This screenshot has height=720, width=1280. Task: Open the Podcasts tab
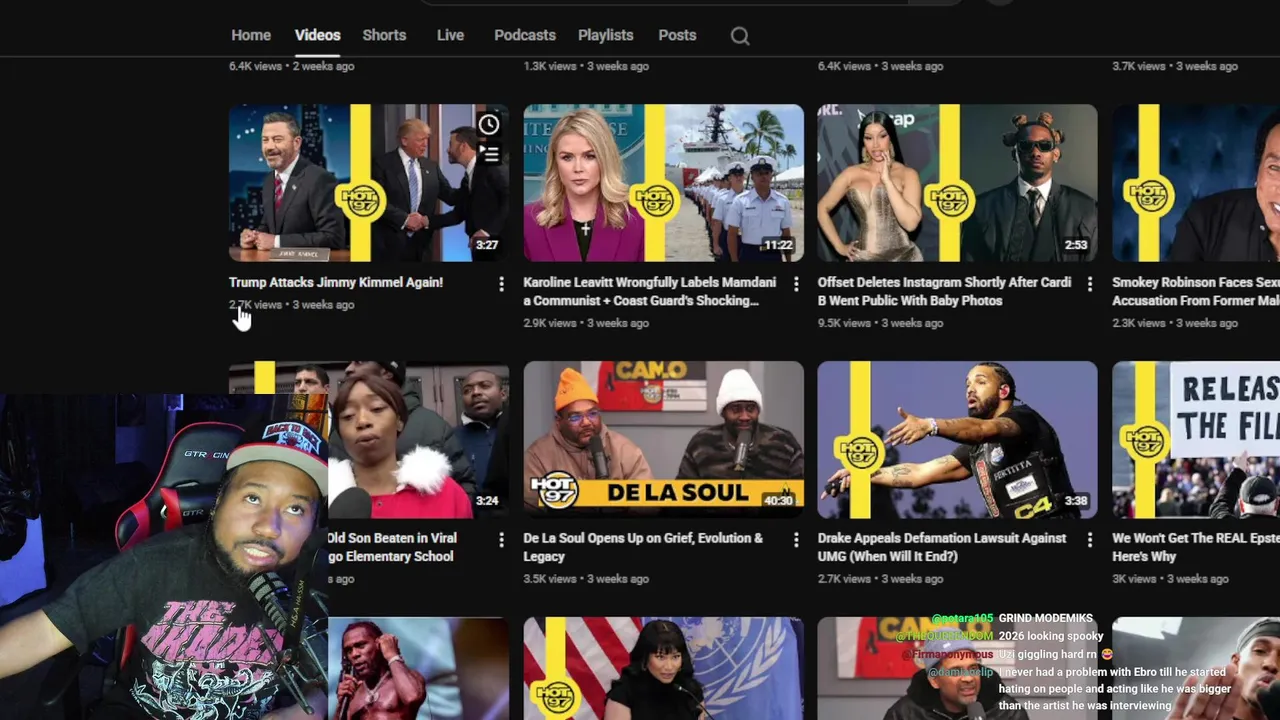click(525, 35)
